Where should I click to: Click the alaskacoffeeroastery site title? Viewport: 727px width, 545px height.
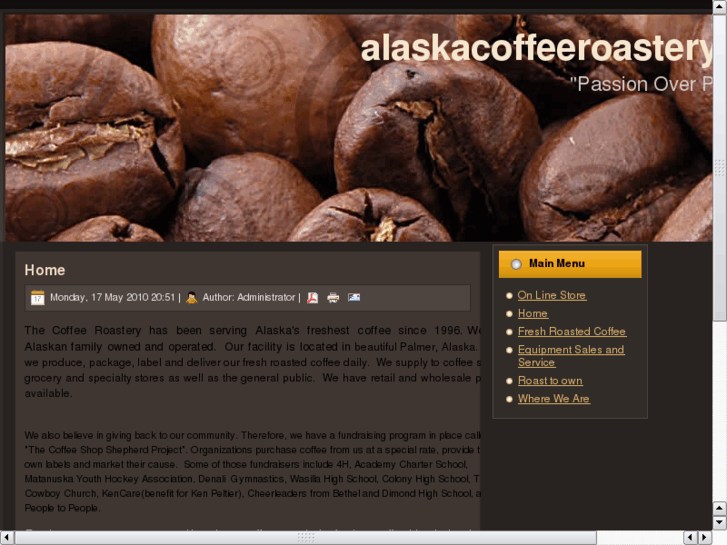[536, 48]
